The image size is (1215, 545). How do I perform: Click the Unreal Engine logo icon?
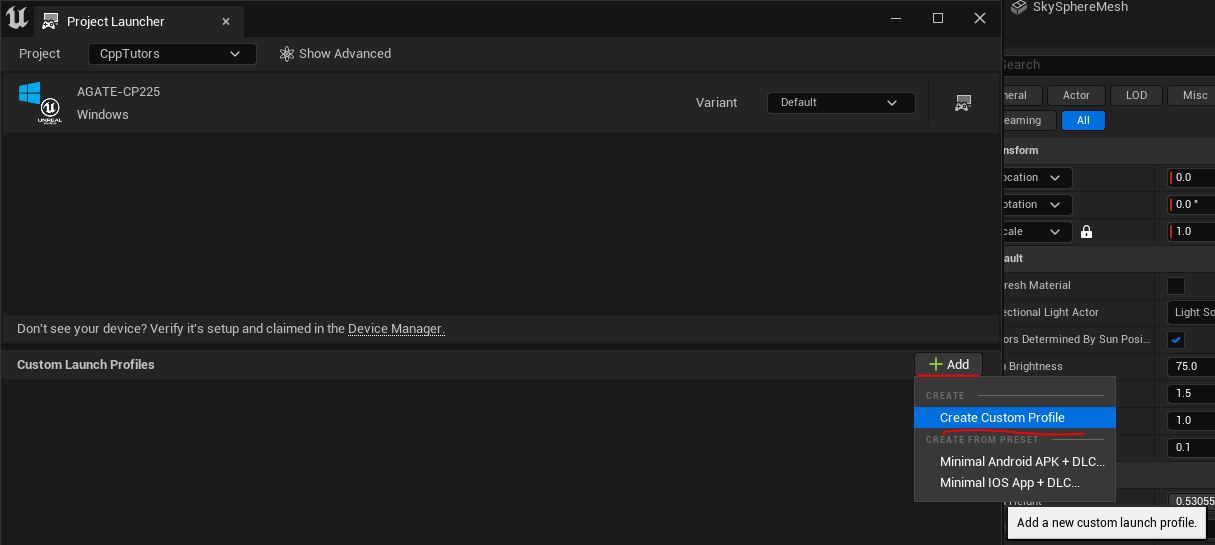tap(17, 18)
